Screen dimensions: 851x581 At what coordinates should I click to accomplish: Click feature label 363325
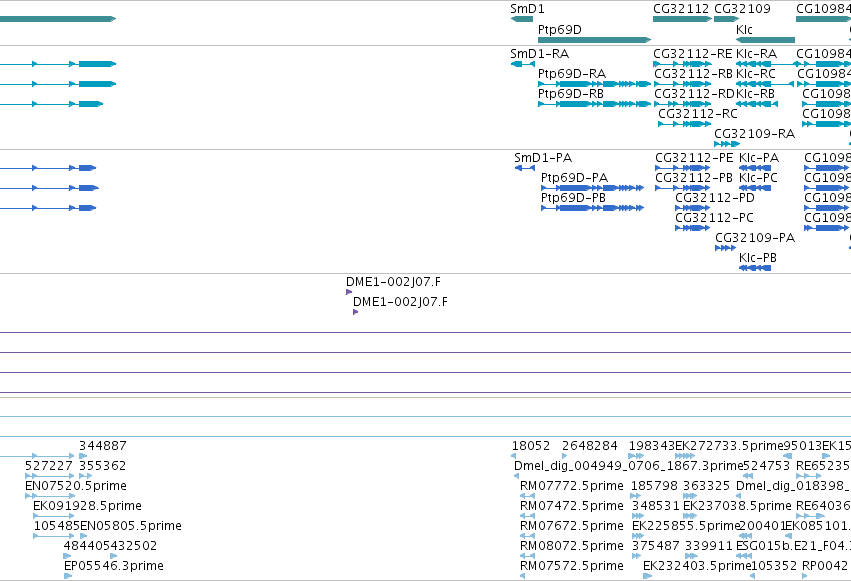pyautogui.click(x=707, y=486)
